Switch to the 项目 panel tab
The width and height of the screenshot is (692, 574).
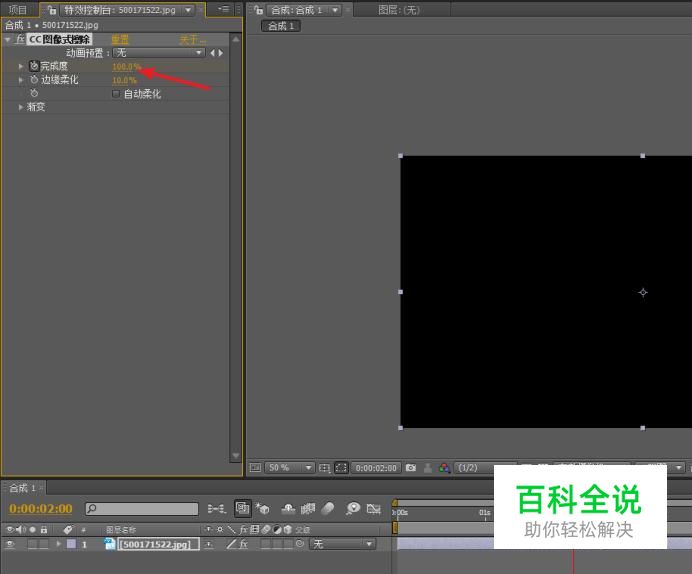point(18,10)
